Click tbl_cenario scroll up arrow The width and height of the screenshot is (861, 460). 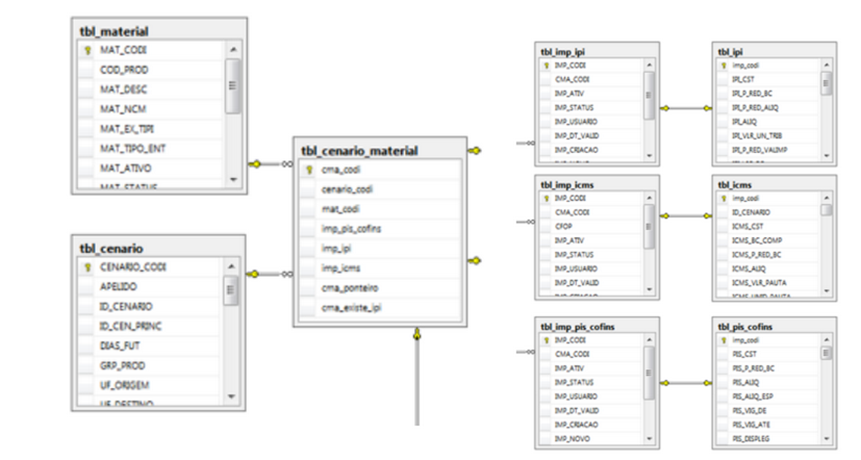click(231, 266)
